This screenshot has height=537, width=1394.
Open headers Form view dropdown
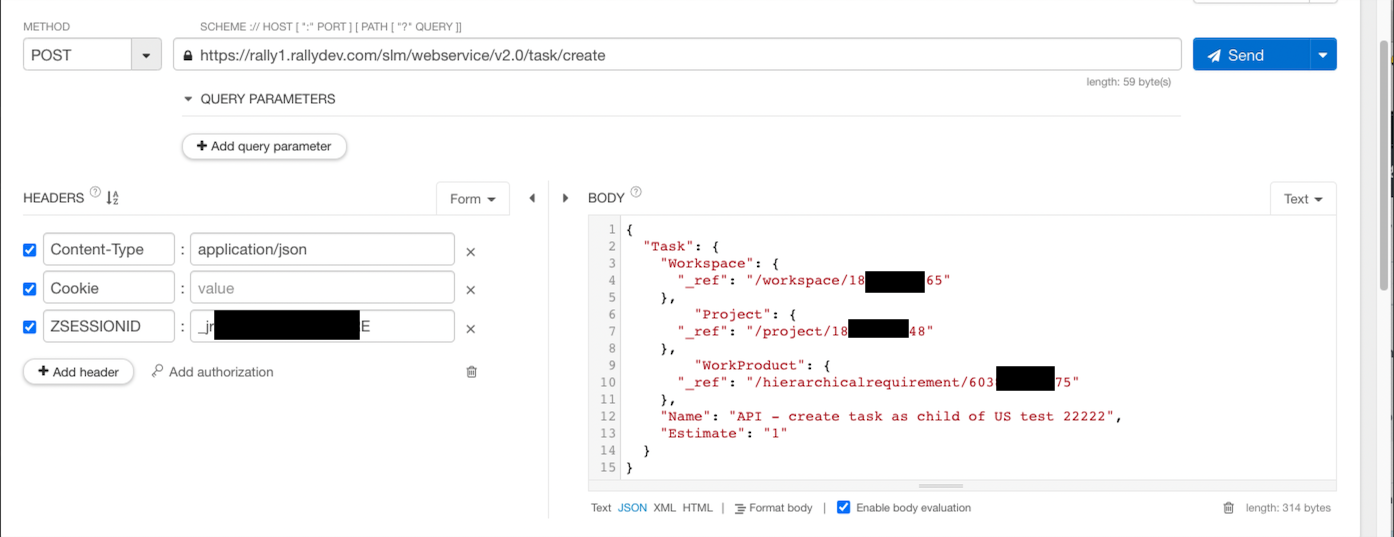click(x=472, y=199)
